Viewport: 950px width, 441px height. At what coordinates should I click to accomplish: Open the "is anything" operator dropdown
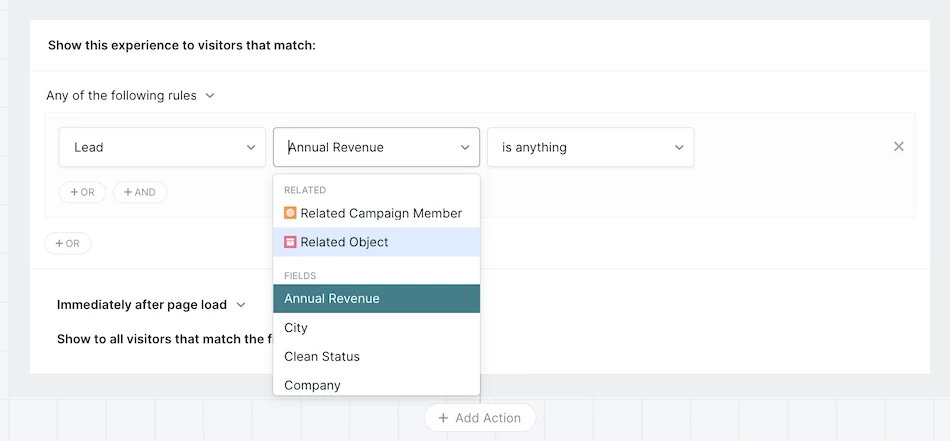[591, 147]
